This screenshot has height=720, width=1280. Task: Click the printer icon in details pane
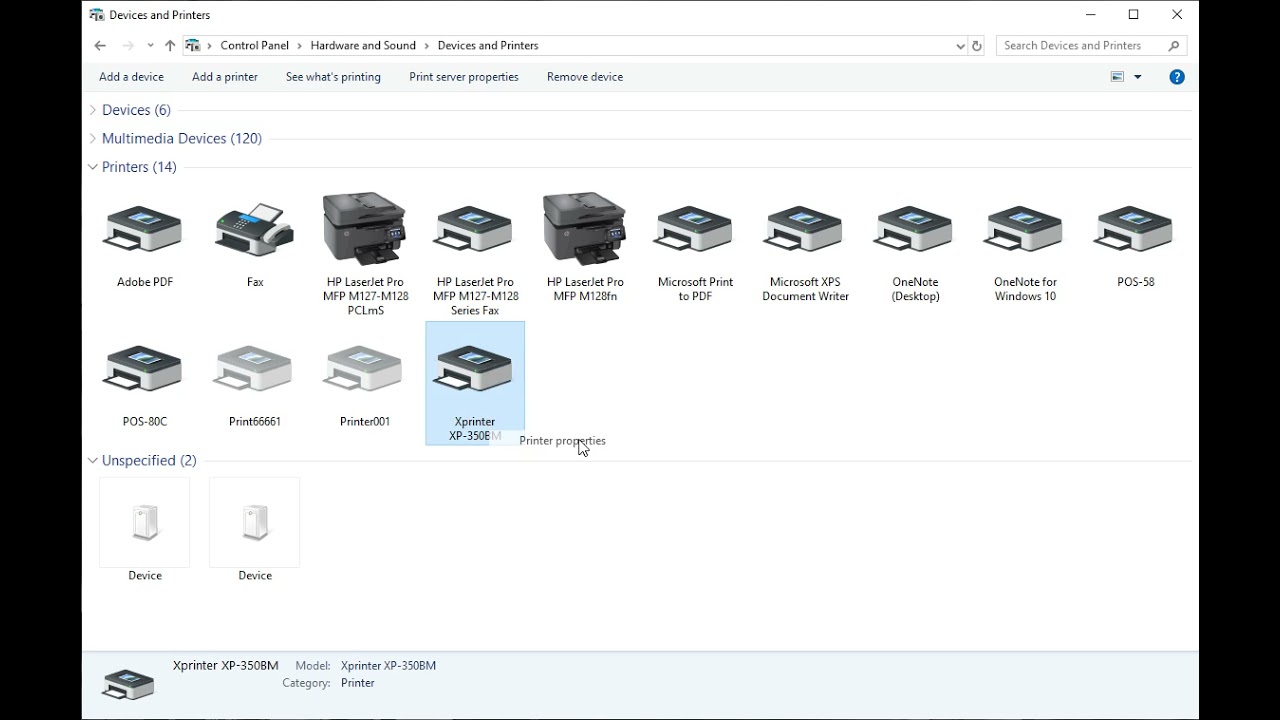click(129, 684)
